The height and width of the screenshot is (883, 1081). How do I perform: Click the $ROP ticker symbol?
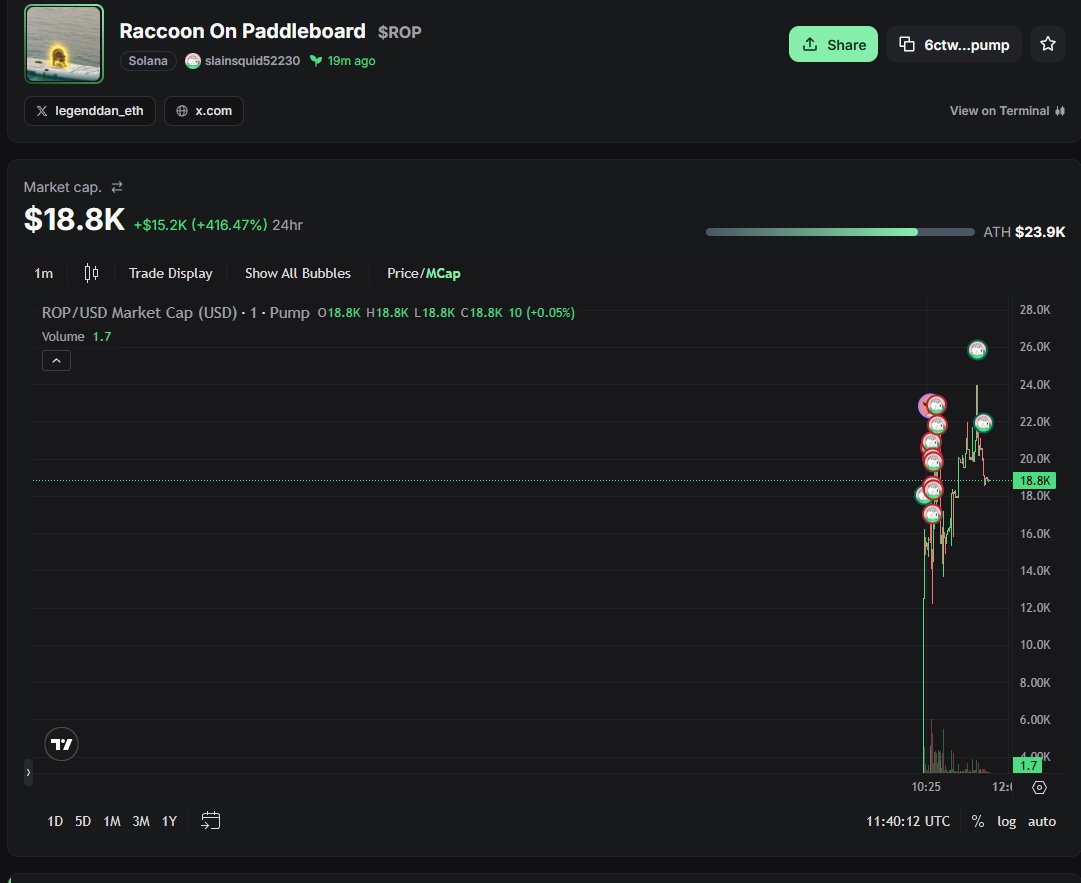400,32
